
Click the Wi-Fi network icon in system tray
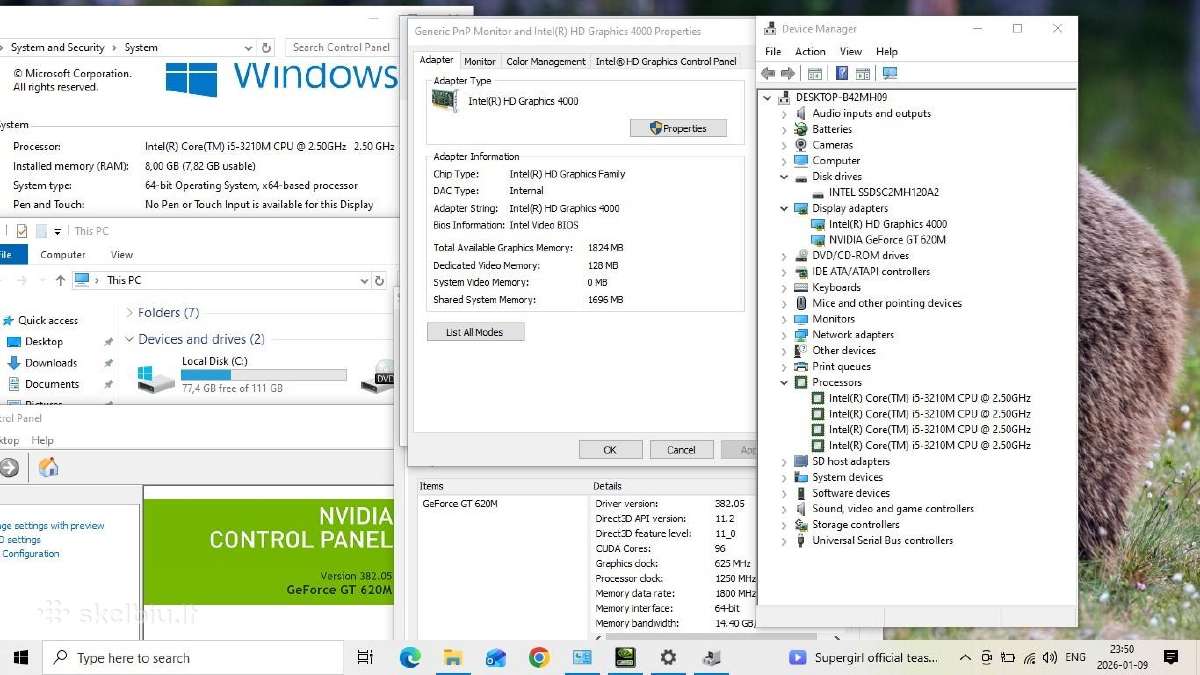1028,657
